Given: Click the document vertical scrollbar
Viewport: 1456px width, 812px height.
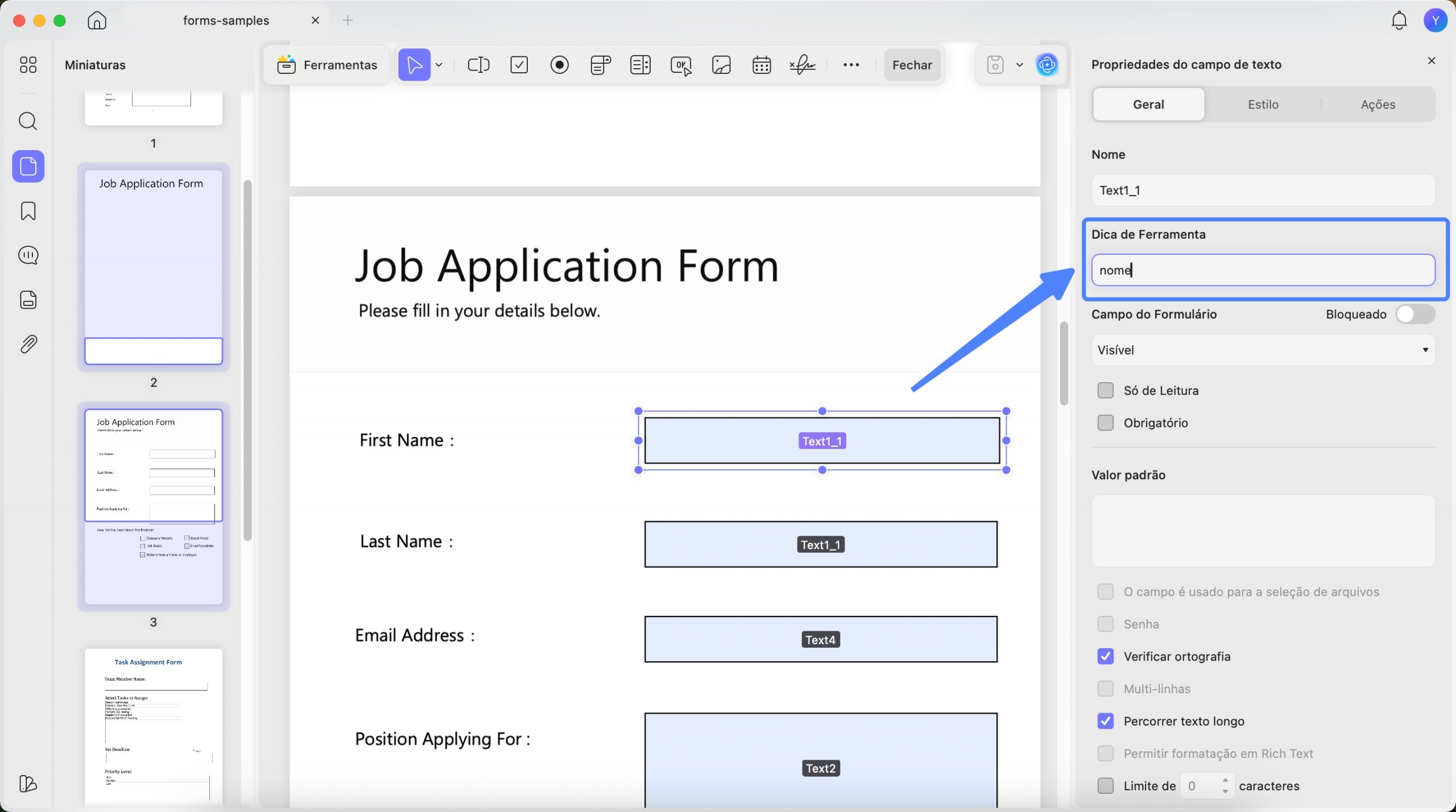Looking at the screenshot, I should coord(1064,363).
